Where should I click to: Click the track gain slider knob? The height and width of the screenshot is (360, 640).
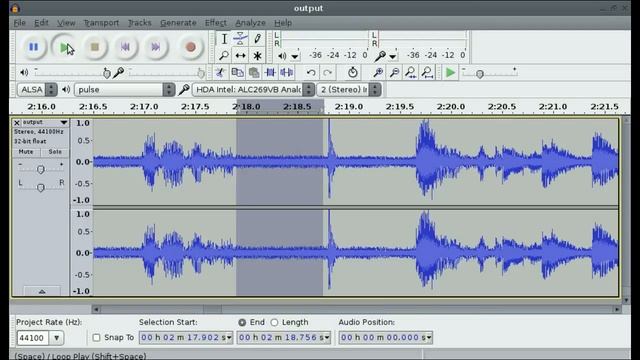40,169
